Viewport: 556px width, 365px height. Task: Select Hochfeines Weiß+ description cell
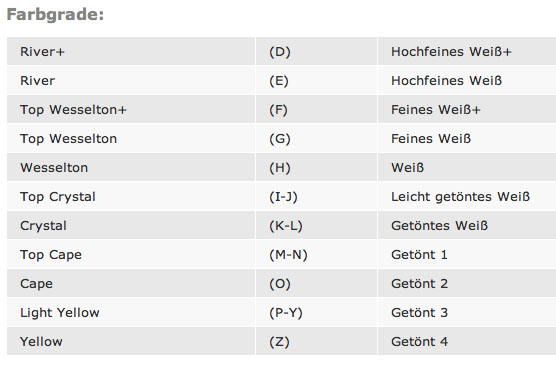pyautogui.click(x=467, y=51)
